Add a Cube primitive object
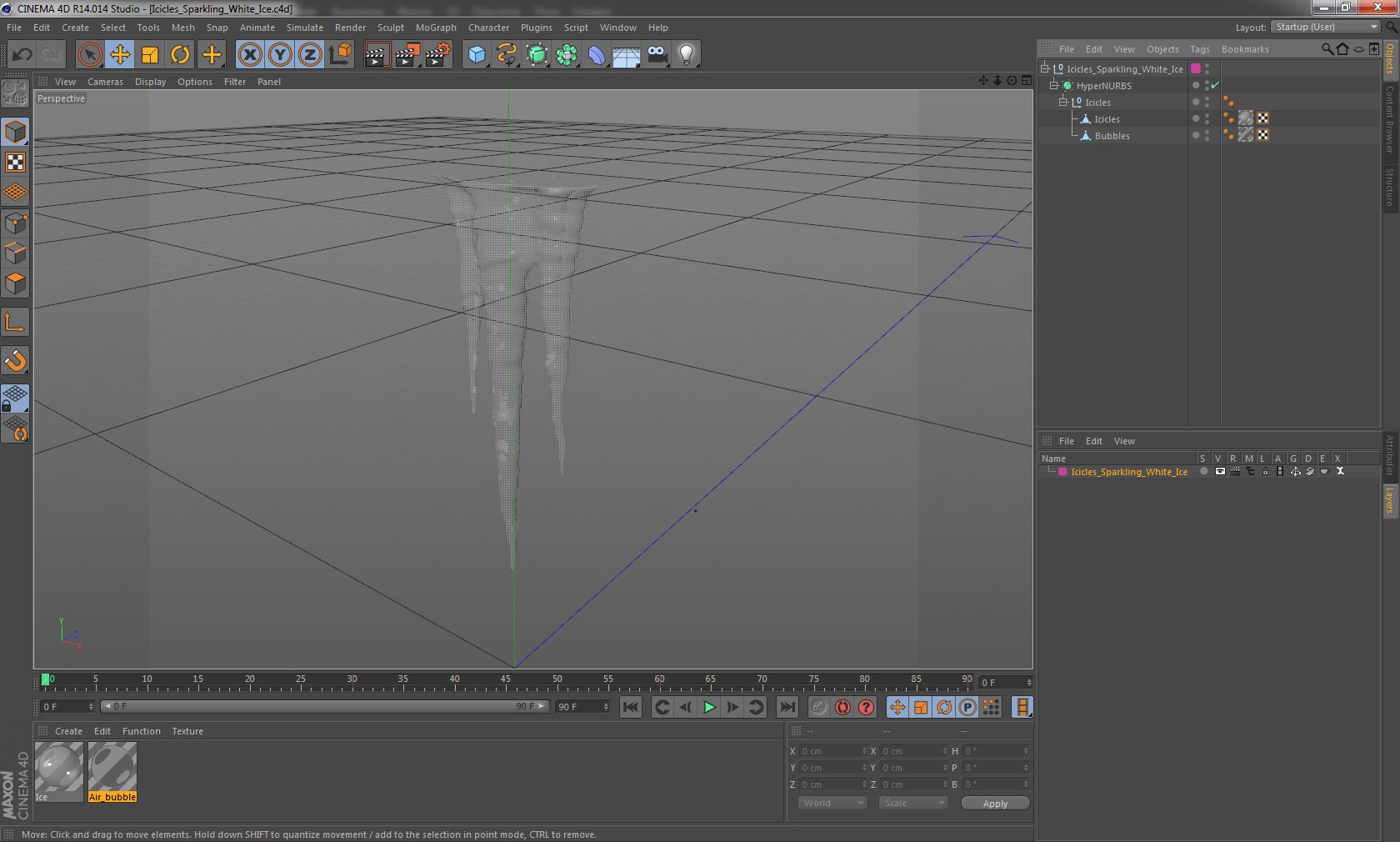The width and height of the screenshot is (1400, 842). (x=477, y=55)
